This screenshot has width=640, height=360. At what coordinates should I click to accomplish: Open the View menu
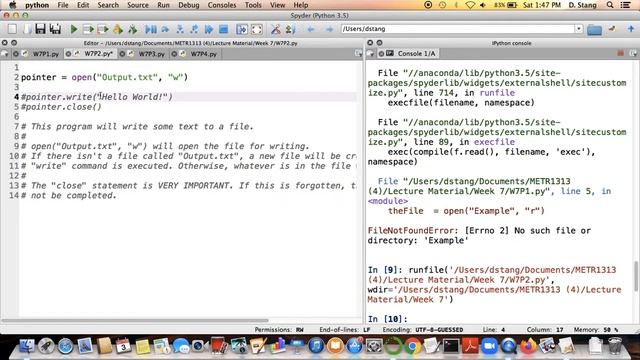(x=277, y=5)
